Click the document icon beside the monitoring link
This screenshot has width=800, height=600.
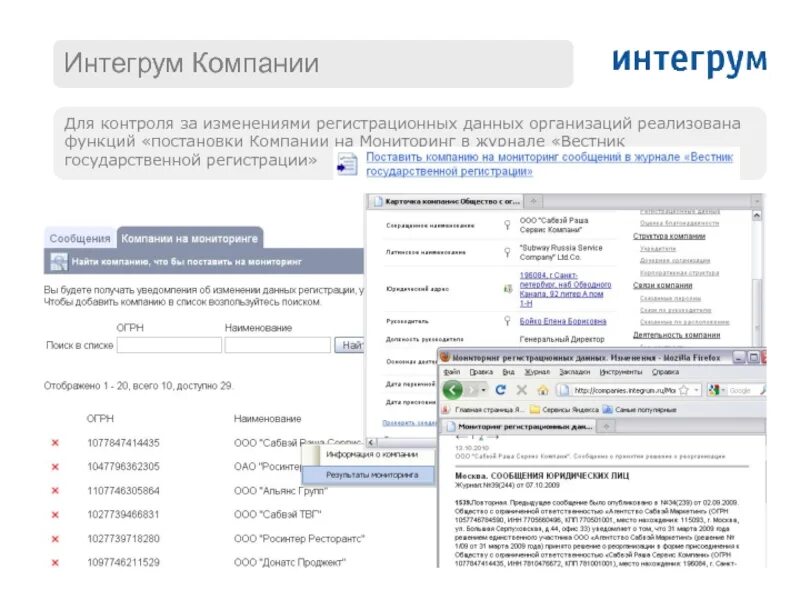(347, 164)
